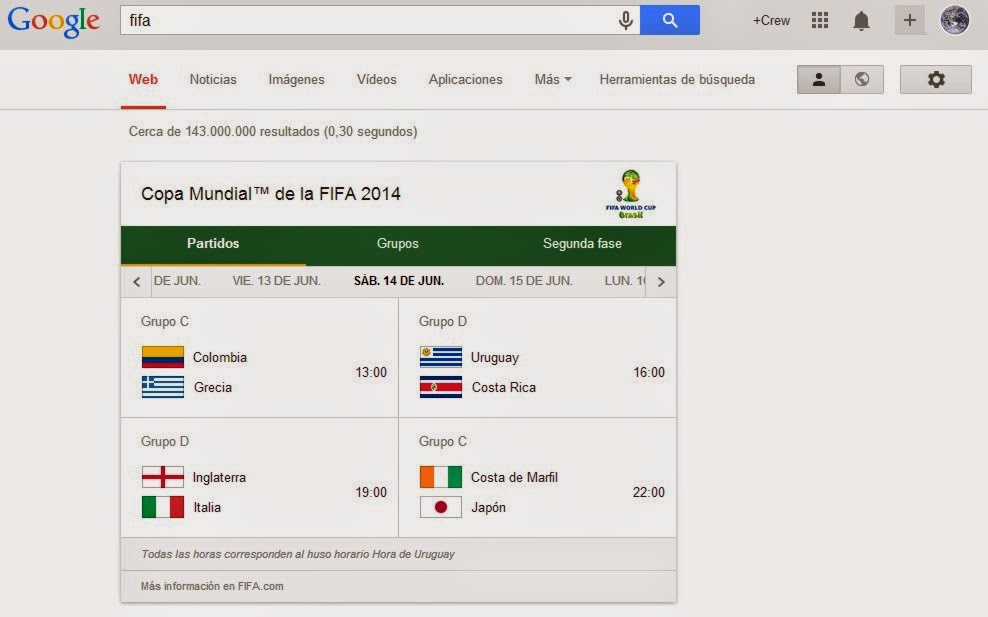Image resolution: width=988 pixels, height=617 pixels.
Task: Click the Inglaterra flag
Action: pyautogui.click(x=163, y=477)
